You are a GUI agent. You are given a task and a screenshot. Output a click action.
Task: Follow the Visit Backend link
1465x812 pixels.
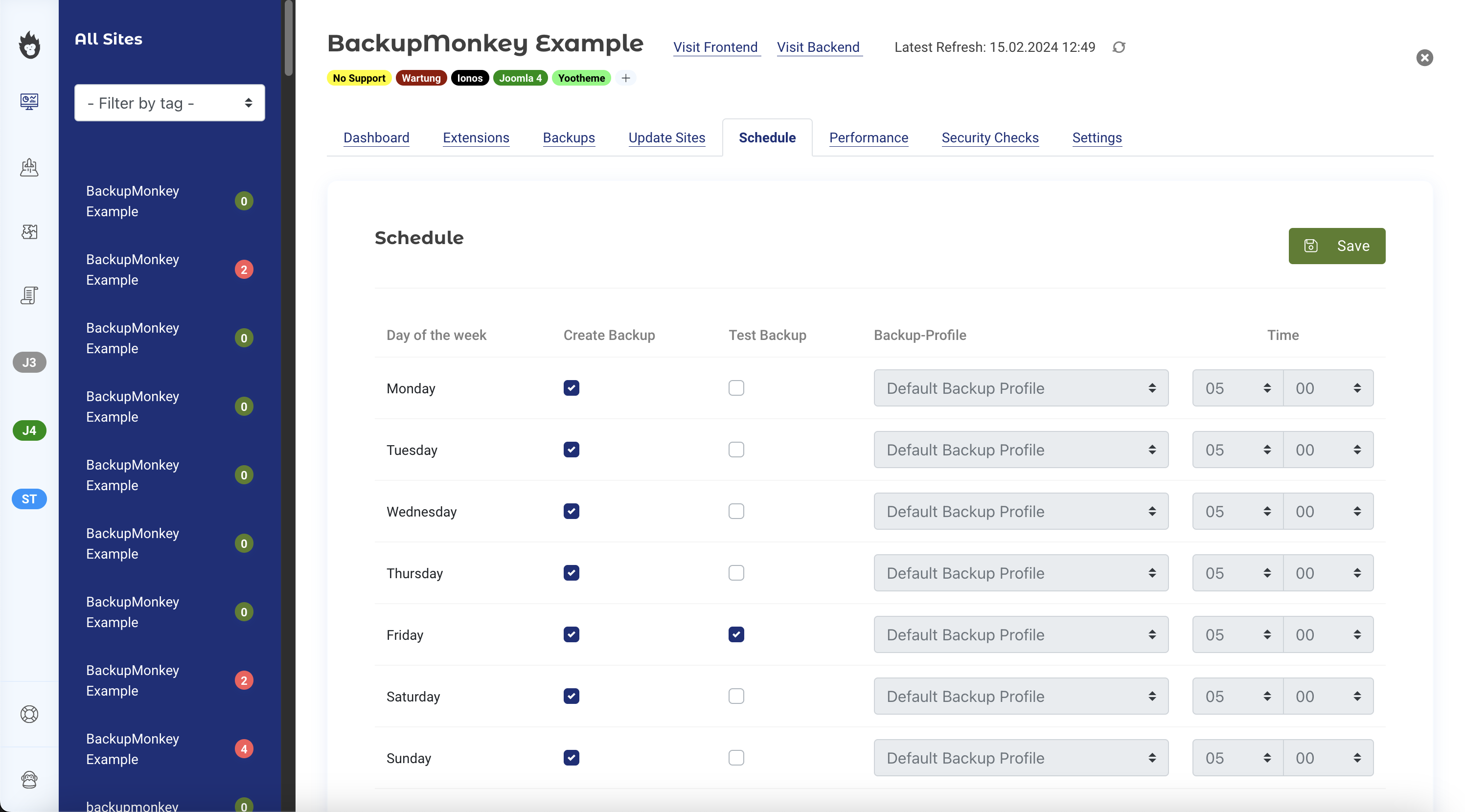[x=819, y=47]
